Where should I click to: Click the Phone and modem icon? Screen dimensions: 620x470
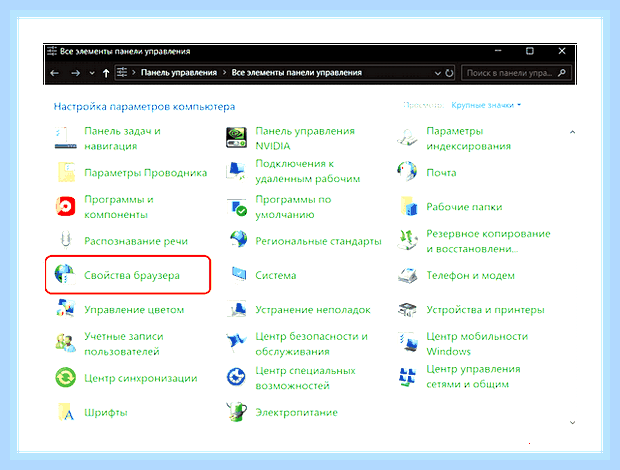(x=407, y=276)
